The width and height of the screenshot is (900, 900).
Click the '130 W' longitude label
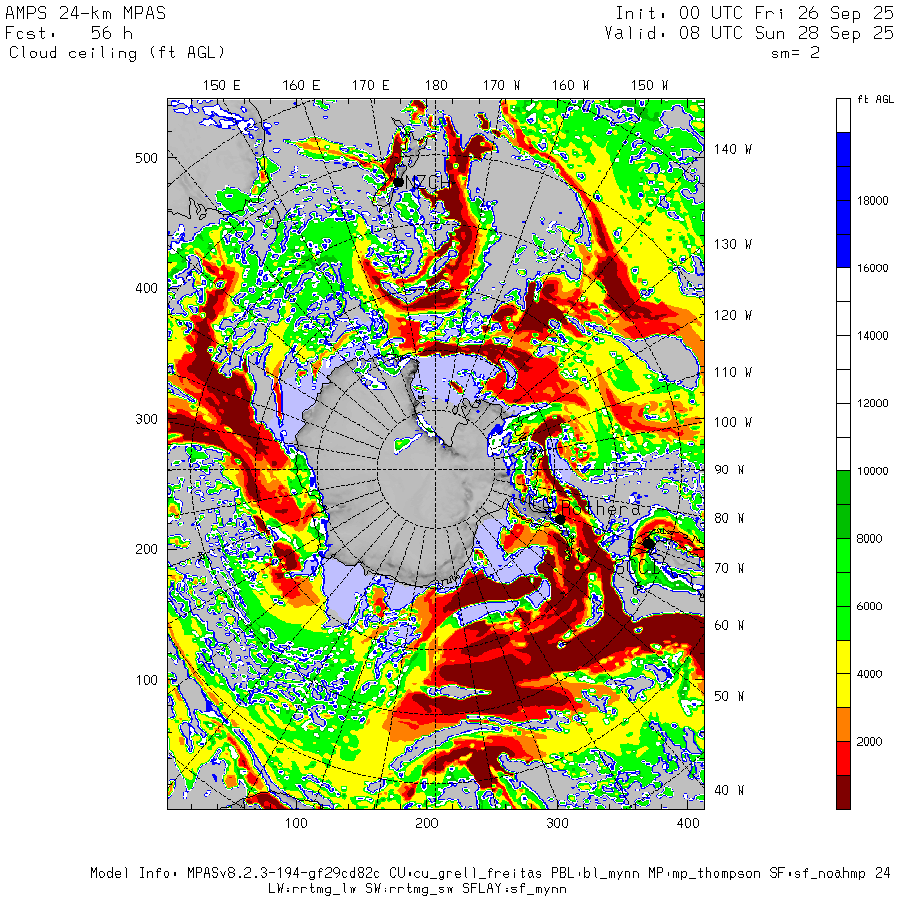[x=732, y=245]
